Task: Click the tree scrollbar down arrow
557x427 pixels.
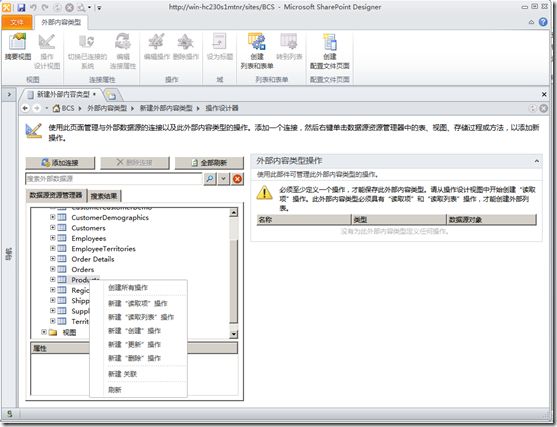Action: coord(233,334)
